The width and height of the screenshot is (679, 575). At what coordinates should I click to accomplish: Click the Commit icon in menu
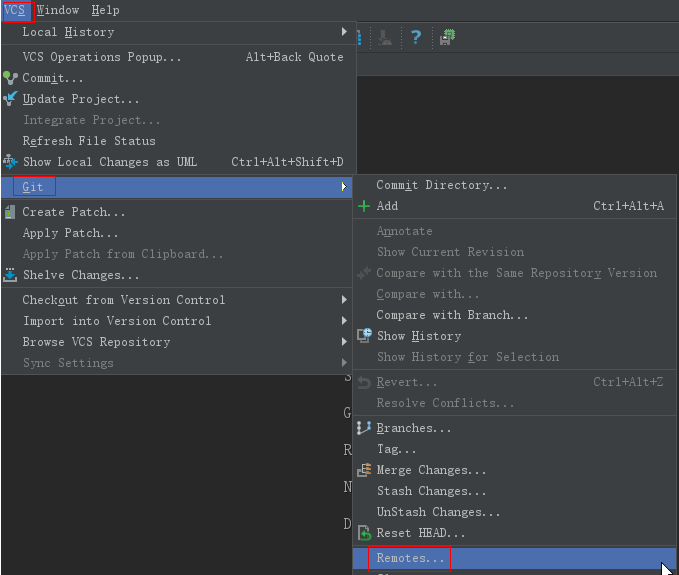click(10, 78)
